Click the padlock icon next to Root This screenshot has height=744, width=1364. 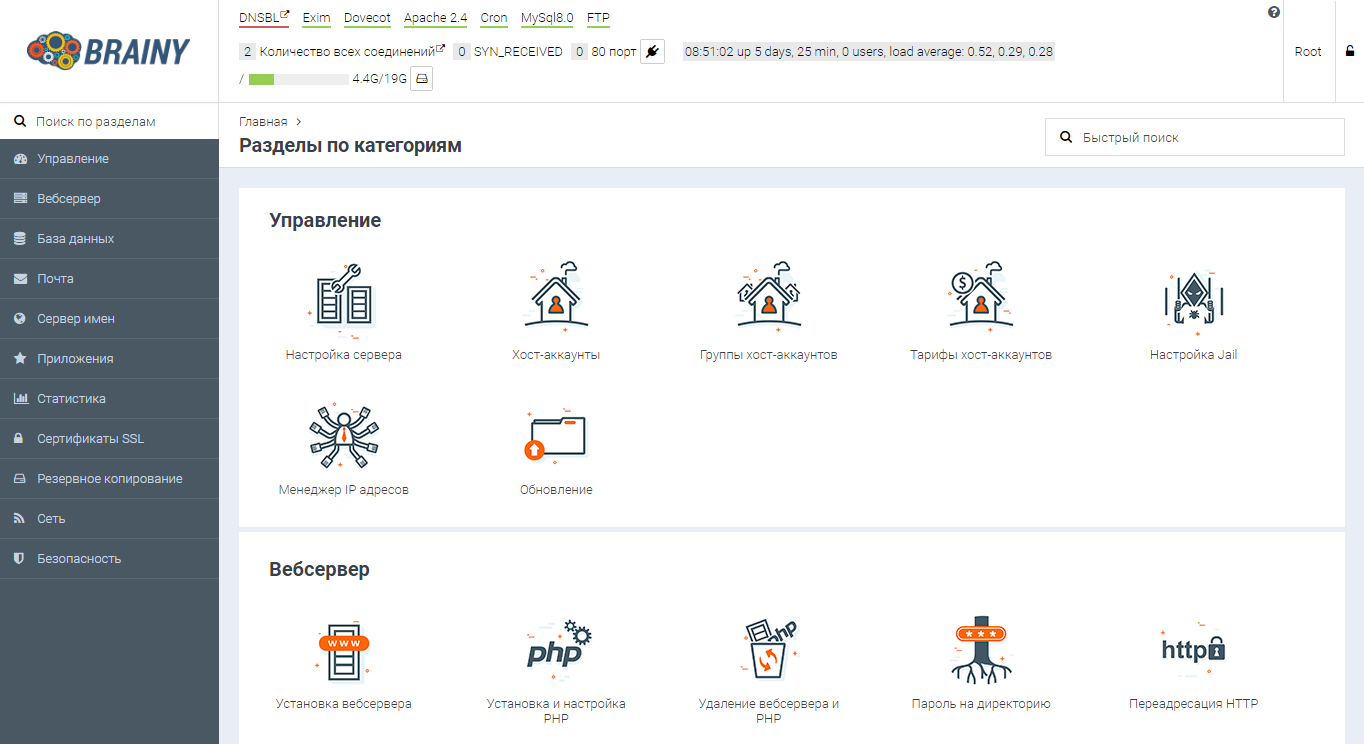(x=1350, y=51)
